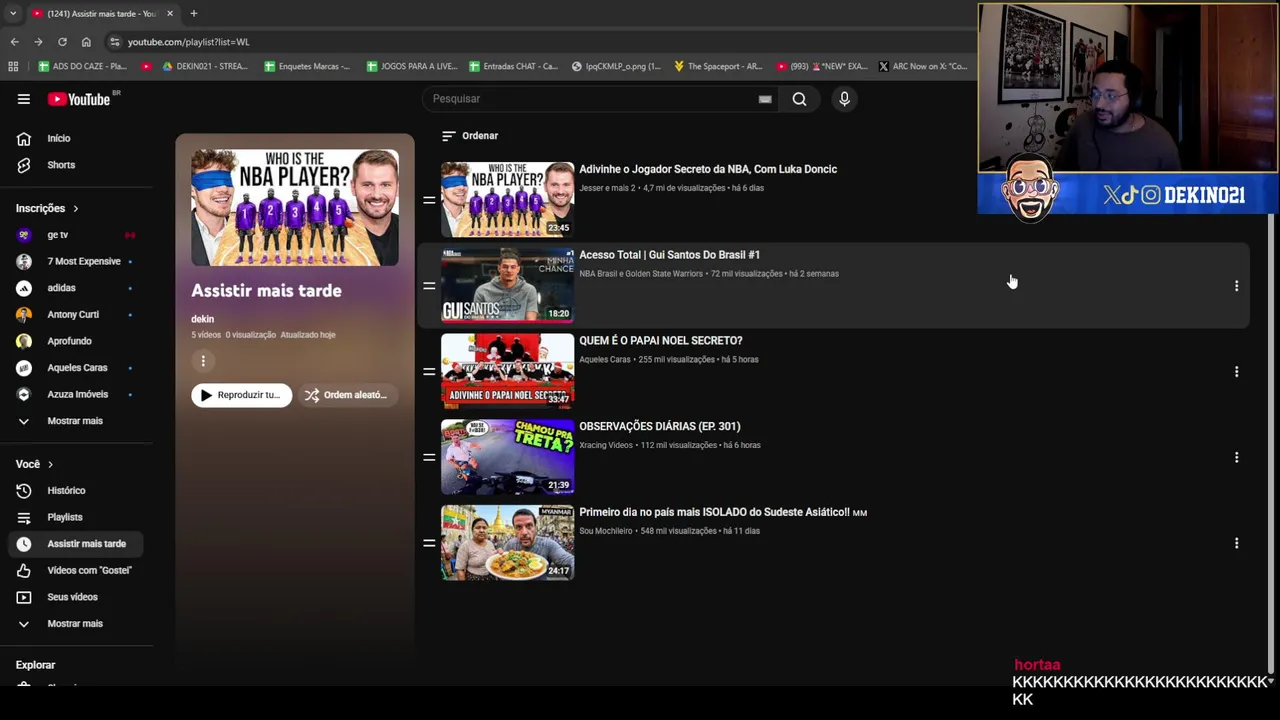The height and width of the screenshot is (720, 1280).
Task: Open Playlists in the sidebar
Action: click(65, 517)
